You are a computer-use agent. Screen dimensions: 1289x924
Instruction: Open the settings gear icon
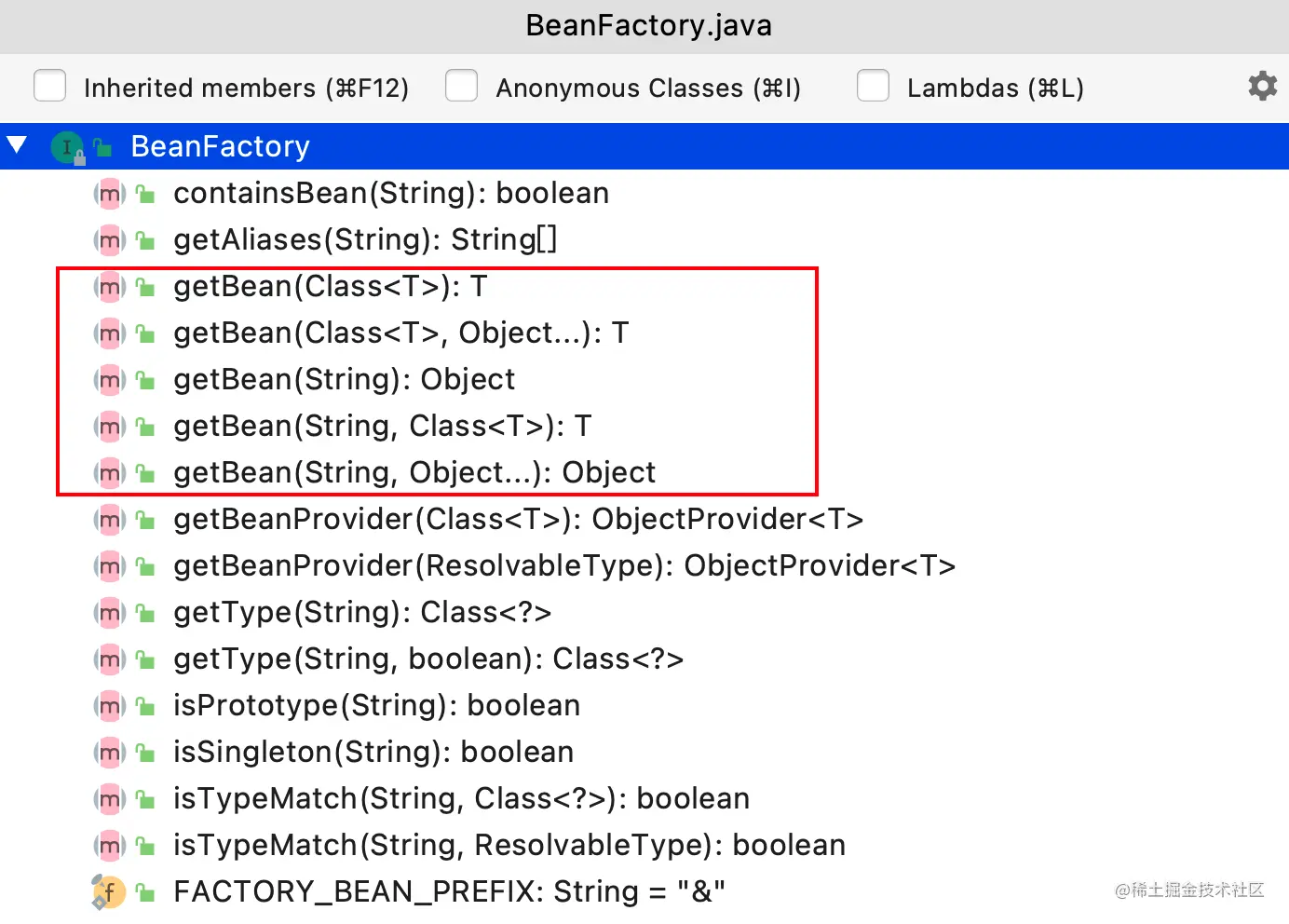coord(1262,87)
